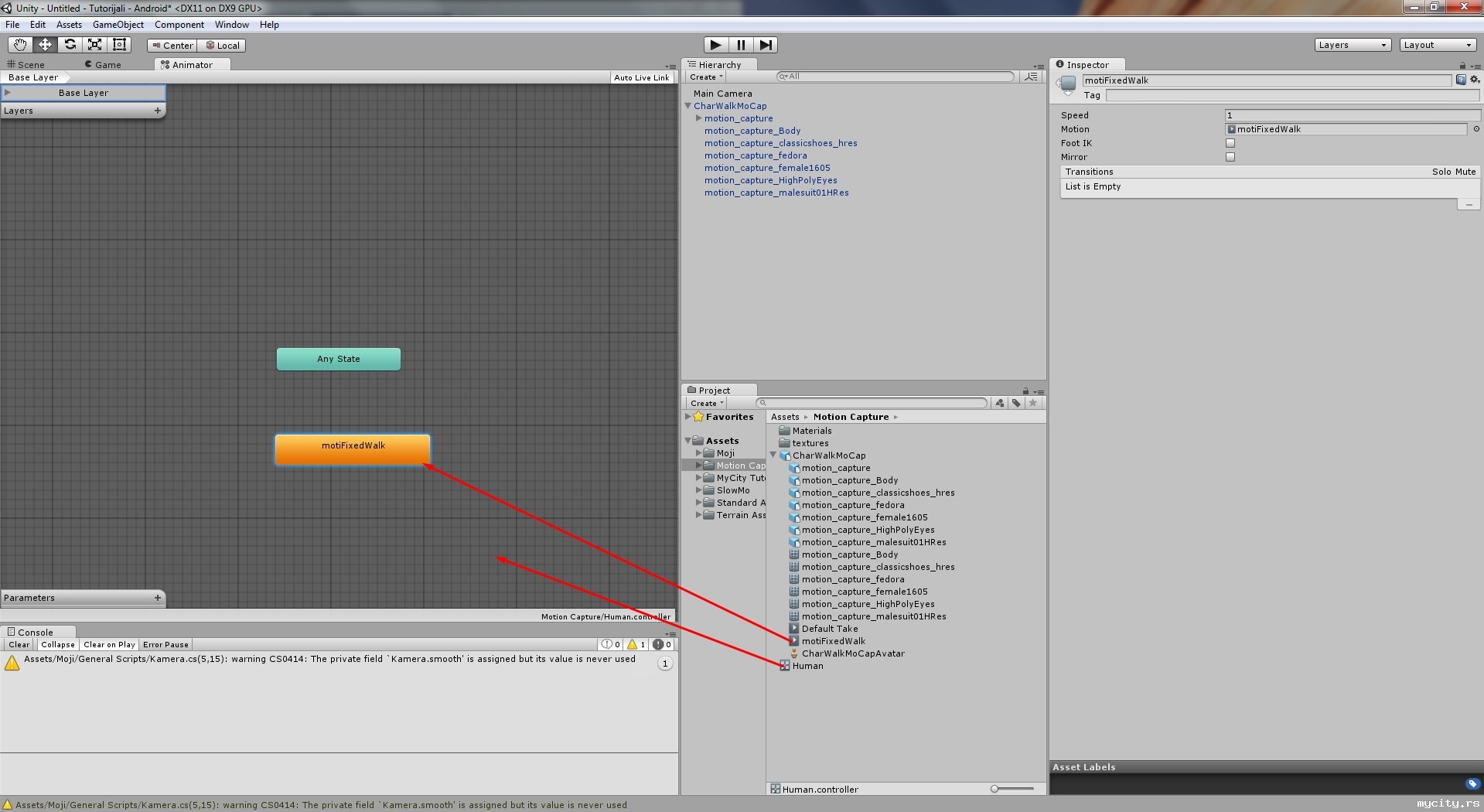Clear the Console messages
This screenshot has height=812, width=1484.
pos(19,644)
